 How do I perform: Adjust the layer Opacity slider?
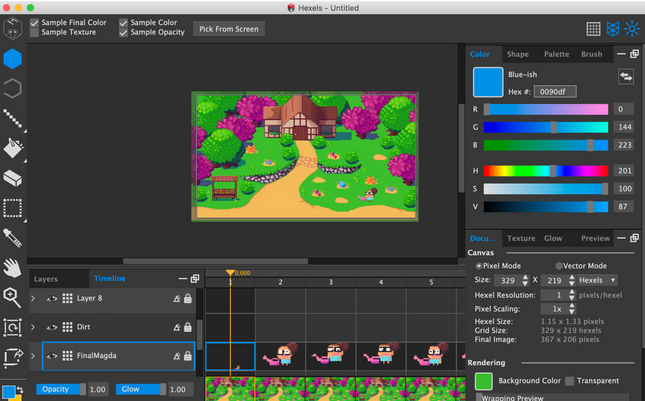click(61, 389)
